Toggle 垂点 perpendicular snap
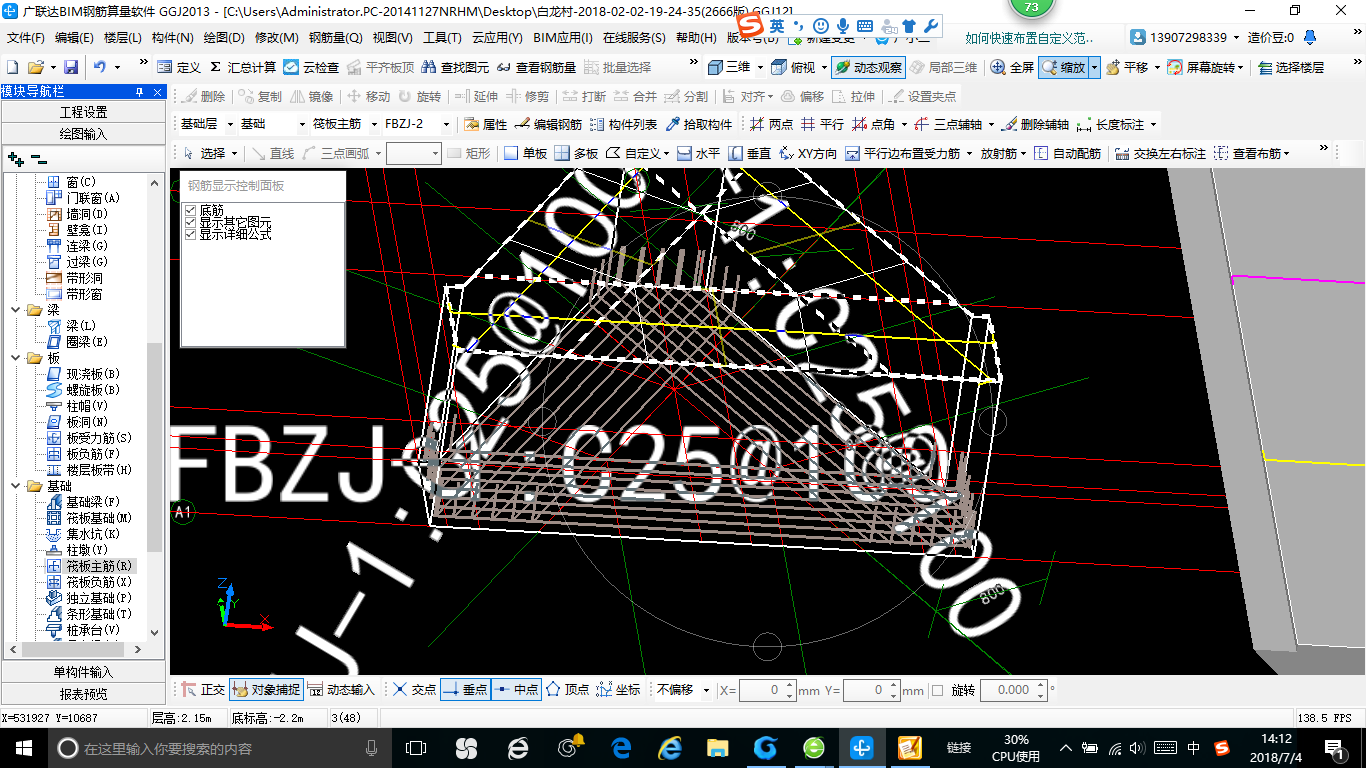The width and height of the screenshot is (1366, 768). 465,690
